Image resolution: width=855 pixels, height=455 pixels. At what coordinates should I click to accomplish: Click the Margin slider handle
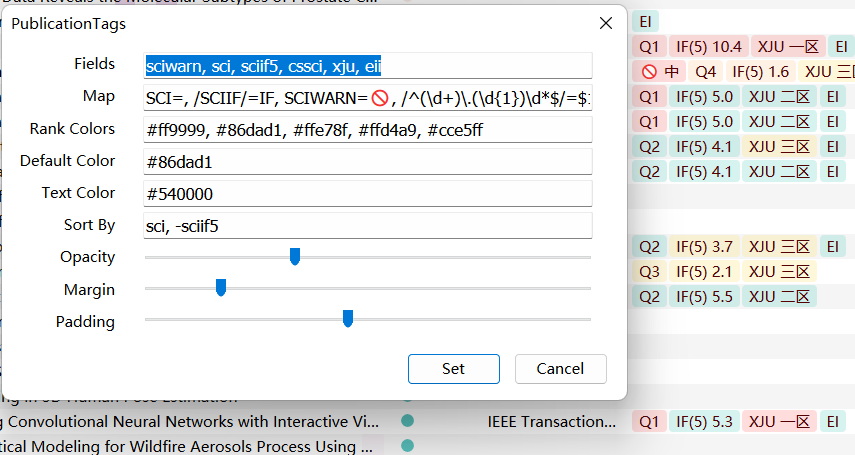[x=221, y=288]
